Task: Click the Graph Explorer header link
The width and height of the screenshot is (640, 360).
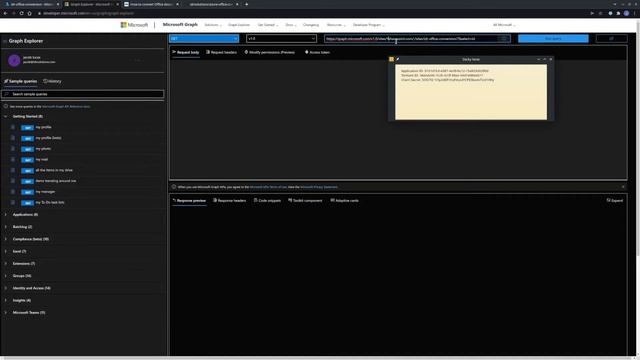Action: [239, 25]
